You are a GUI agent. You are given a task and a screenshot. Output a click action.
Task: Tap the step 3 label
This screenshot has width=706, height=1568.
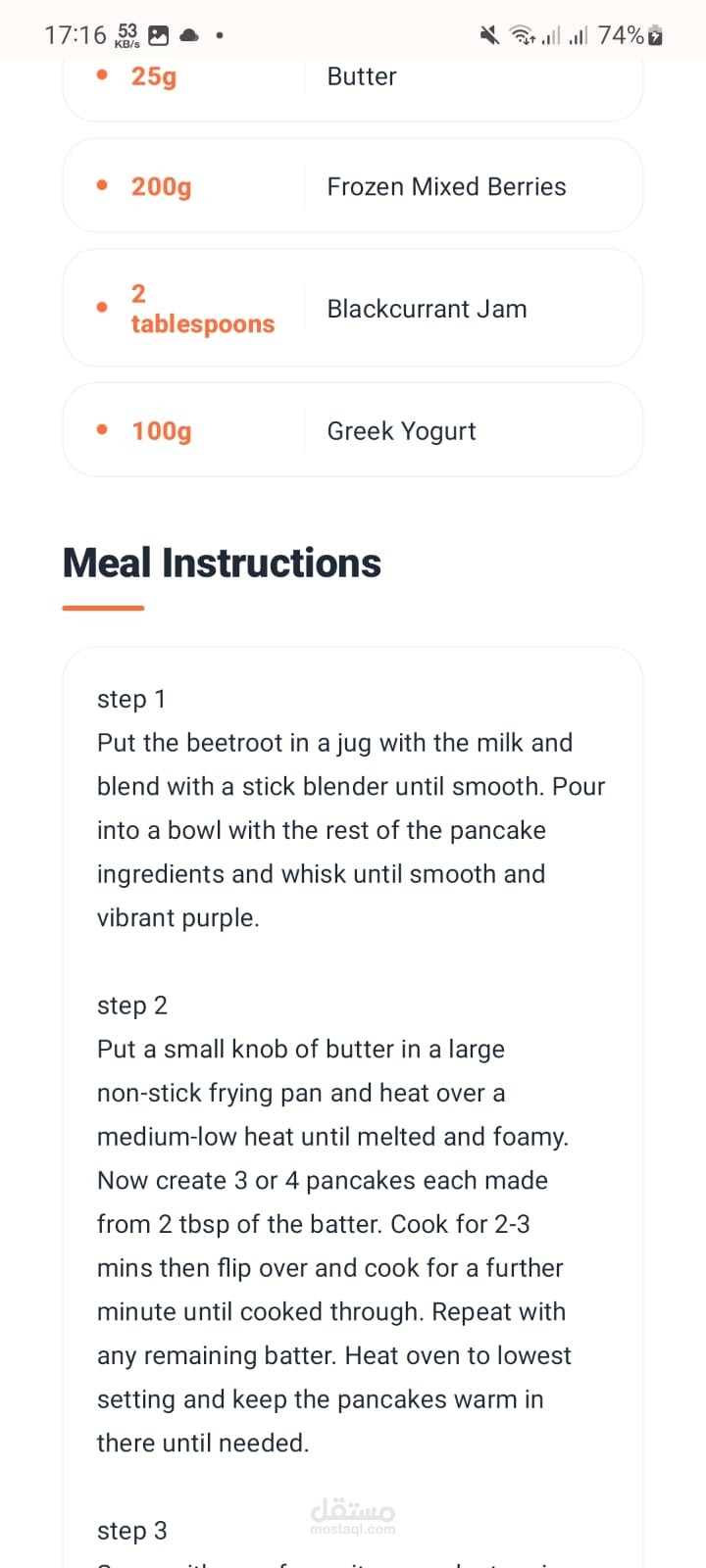[132, 1531]
